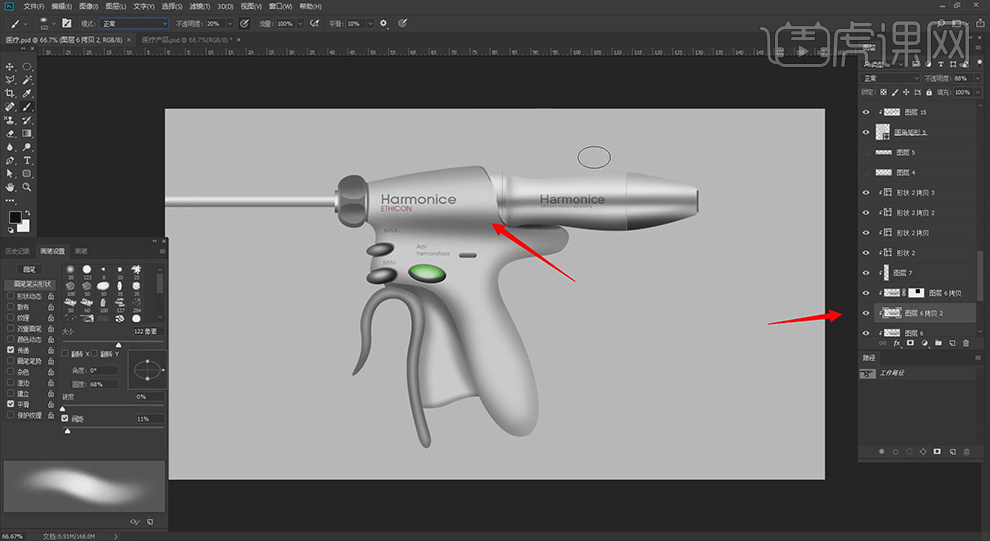Viewport: 990px width, 541px height.
Task: Show the 图层 5 layer
Action: pos(866,152)
